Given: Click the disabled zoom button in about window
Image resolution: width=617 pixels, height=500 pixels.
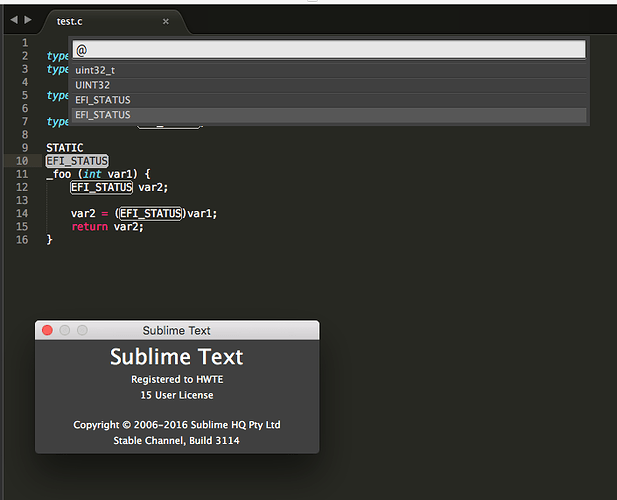Looking at the screenshot, I should point(82,330).
